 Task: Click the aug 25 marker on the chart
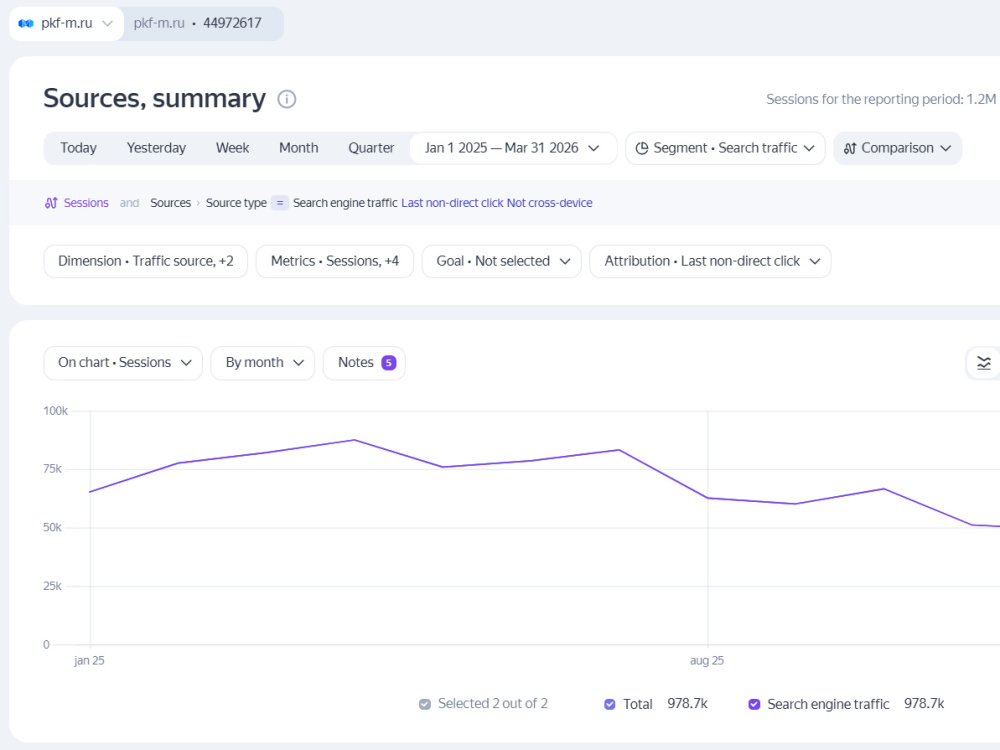click(x=707, y=661)
